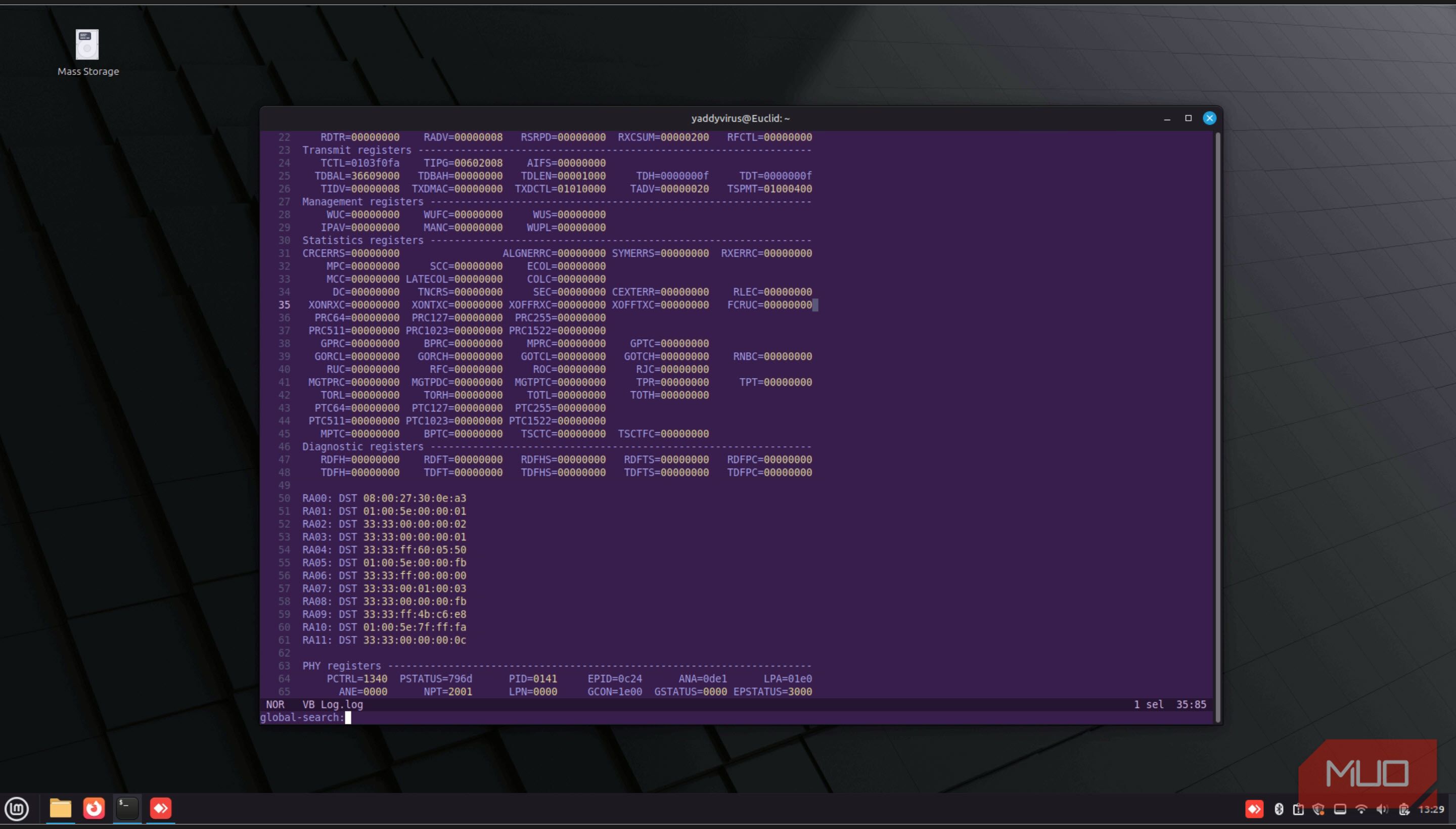Click the TCTL=0103f0fa value
The height and width of the screenshot is (829, 1456).
click(360, 163)
